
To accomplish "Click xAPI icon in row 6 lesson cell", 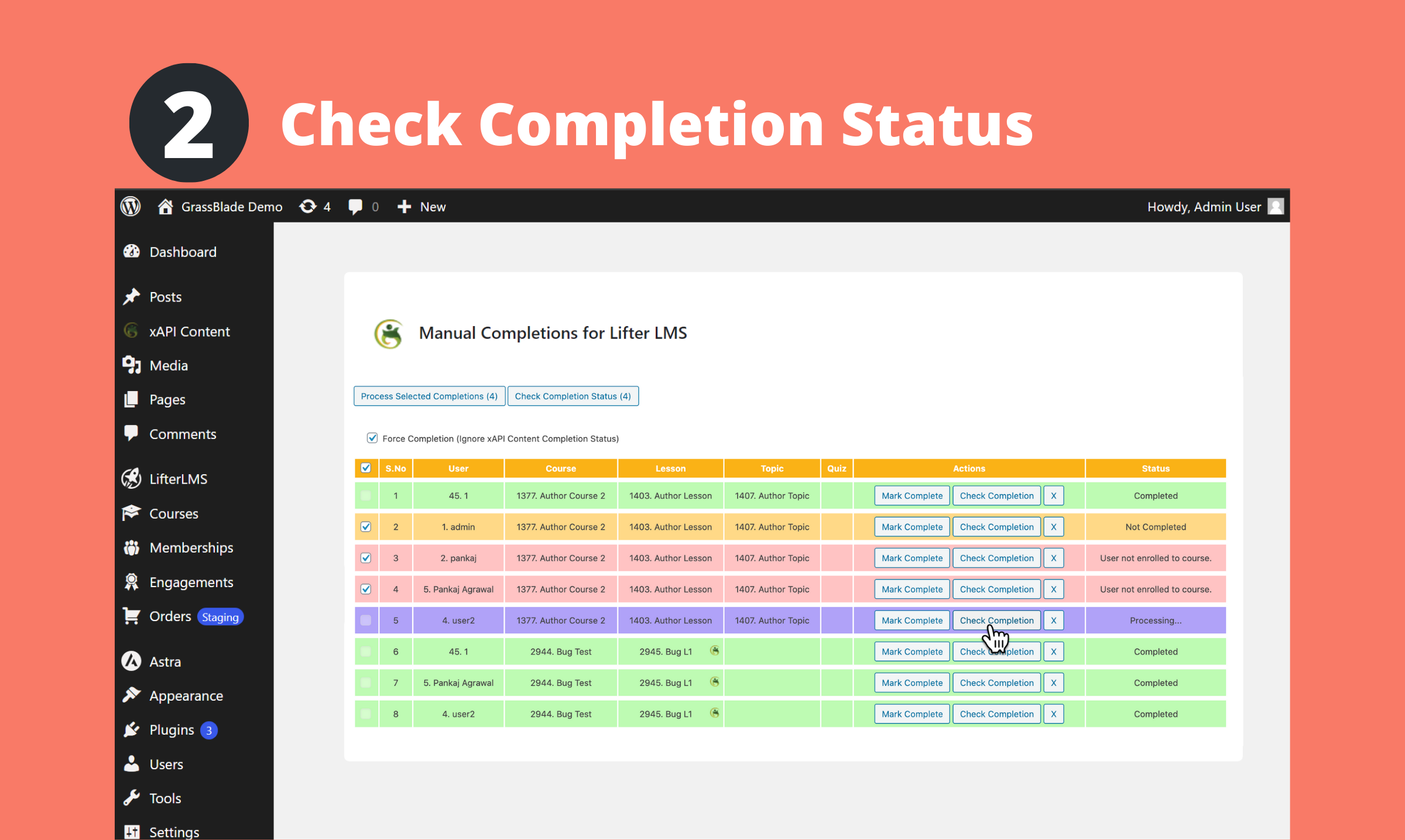I will click(x=714, y=650).
